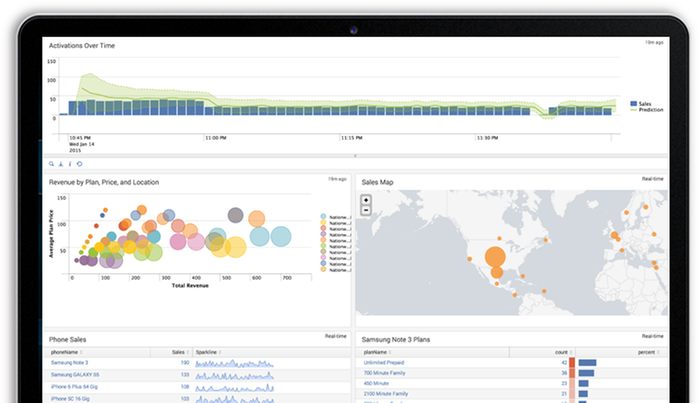Sort the plans table by count column

click(558, 352)
